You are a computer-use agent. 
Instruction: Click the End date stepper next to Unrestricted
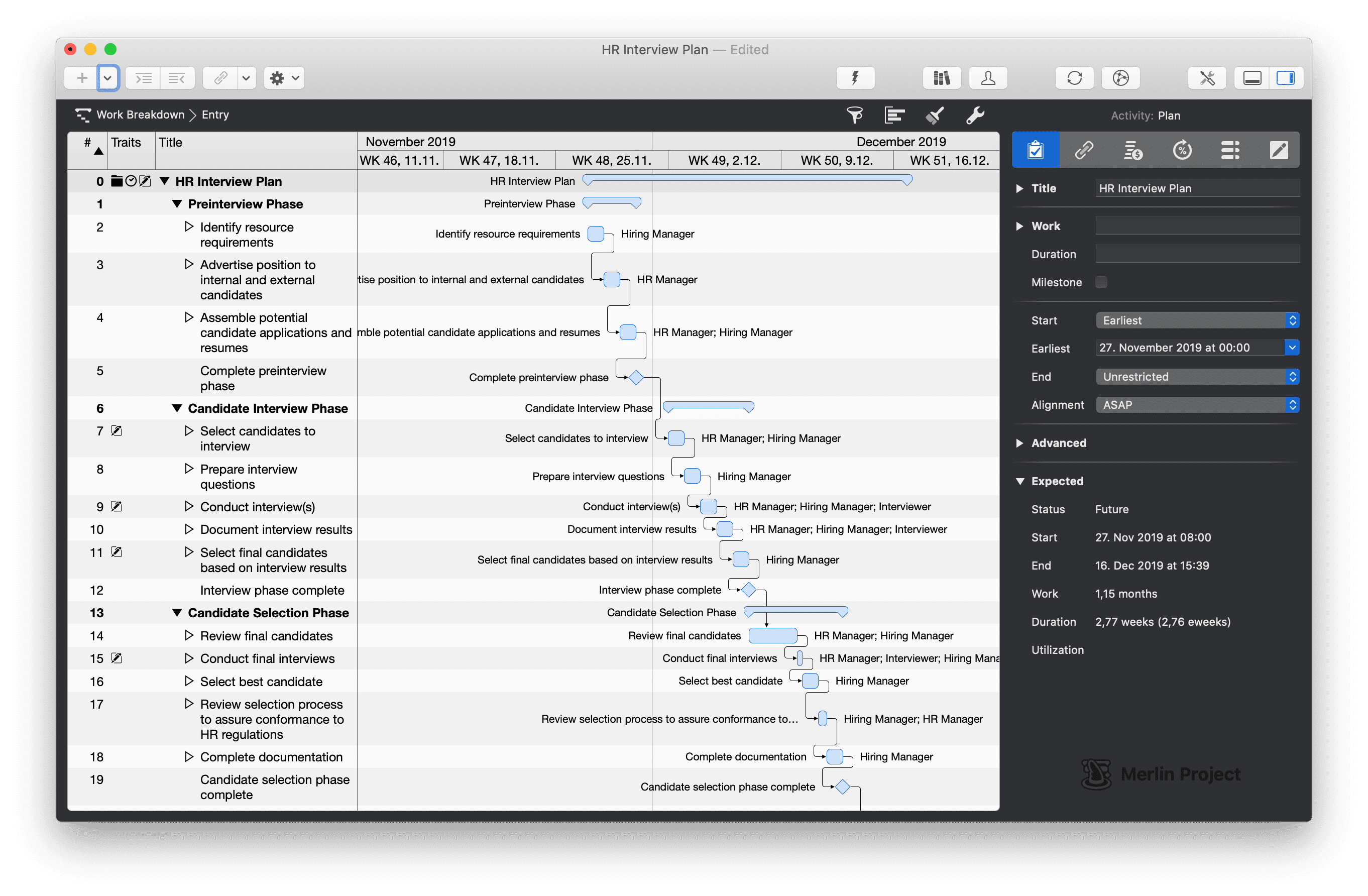[x=1293, y=377]
